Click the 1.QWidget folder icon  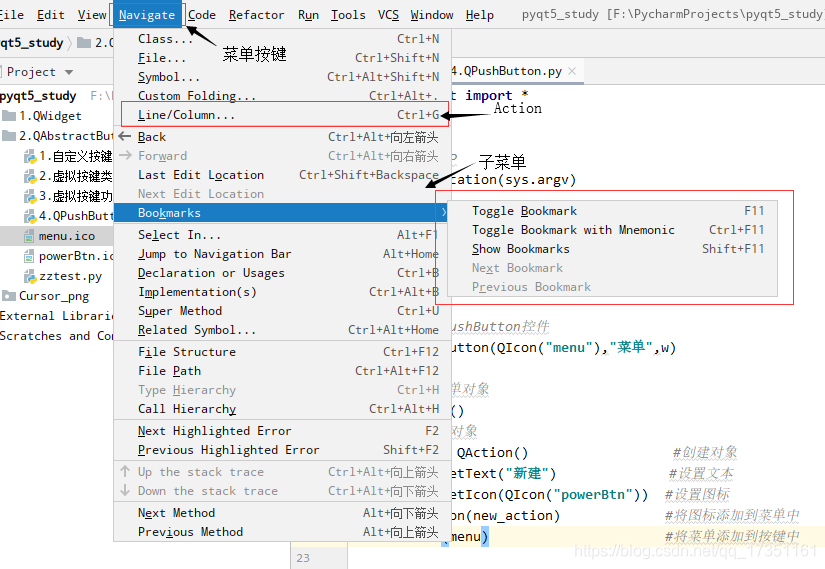(x=9, y=116)
